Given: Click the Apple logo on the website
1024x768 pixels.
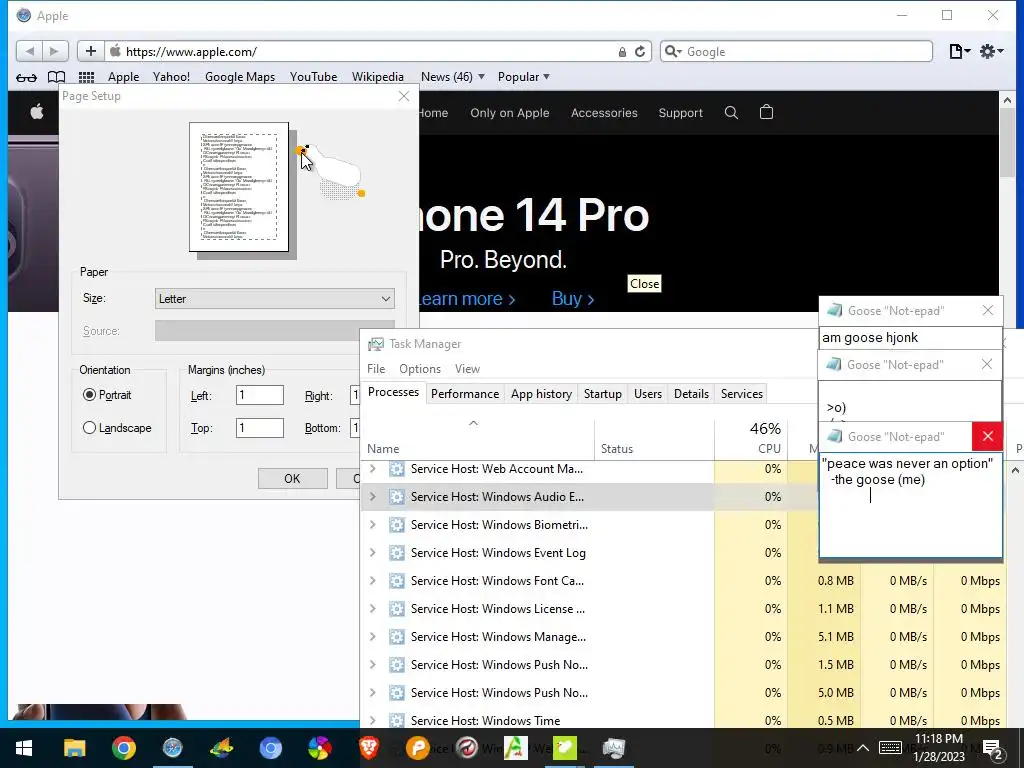Looking at the screenshot, I should 37,112.
